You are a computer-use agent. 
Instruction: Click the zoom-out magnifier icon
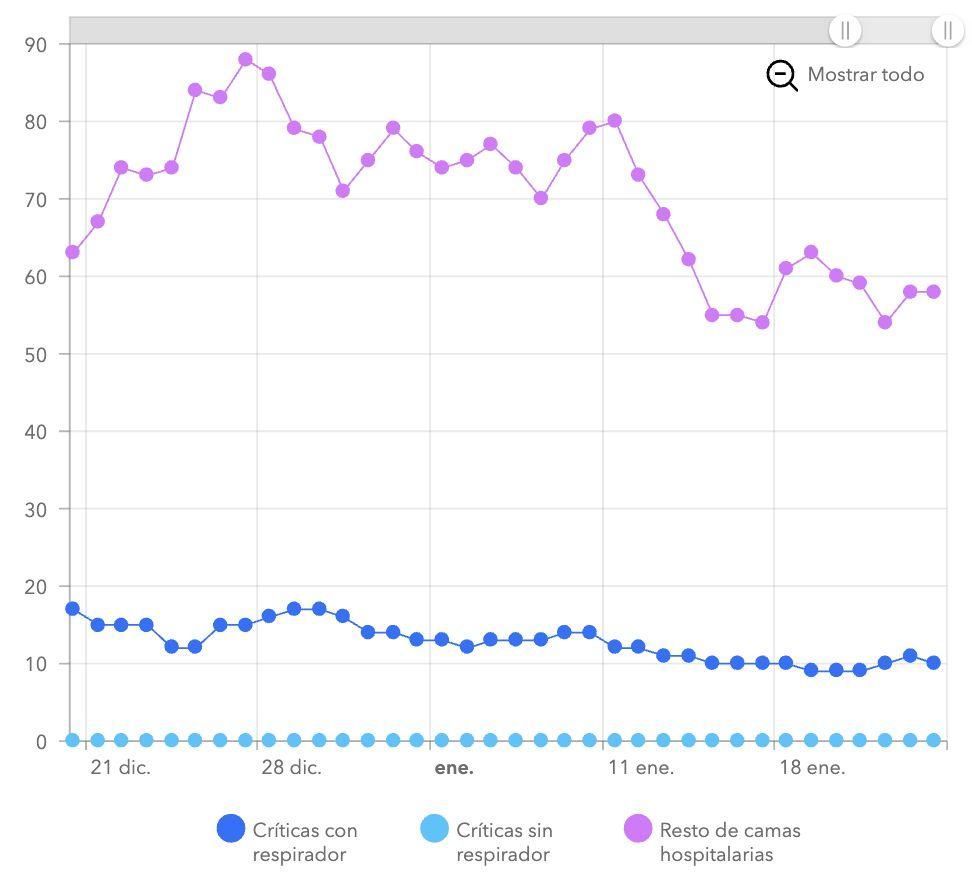pyautogui.click(x=782, y=74)
